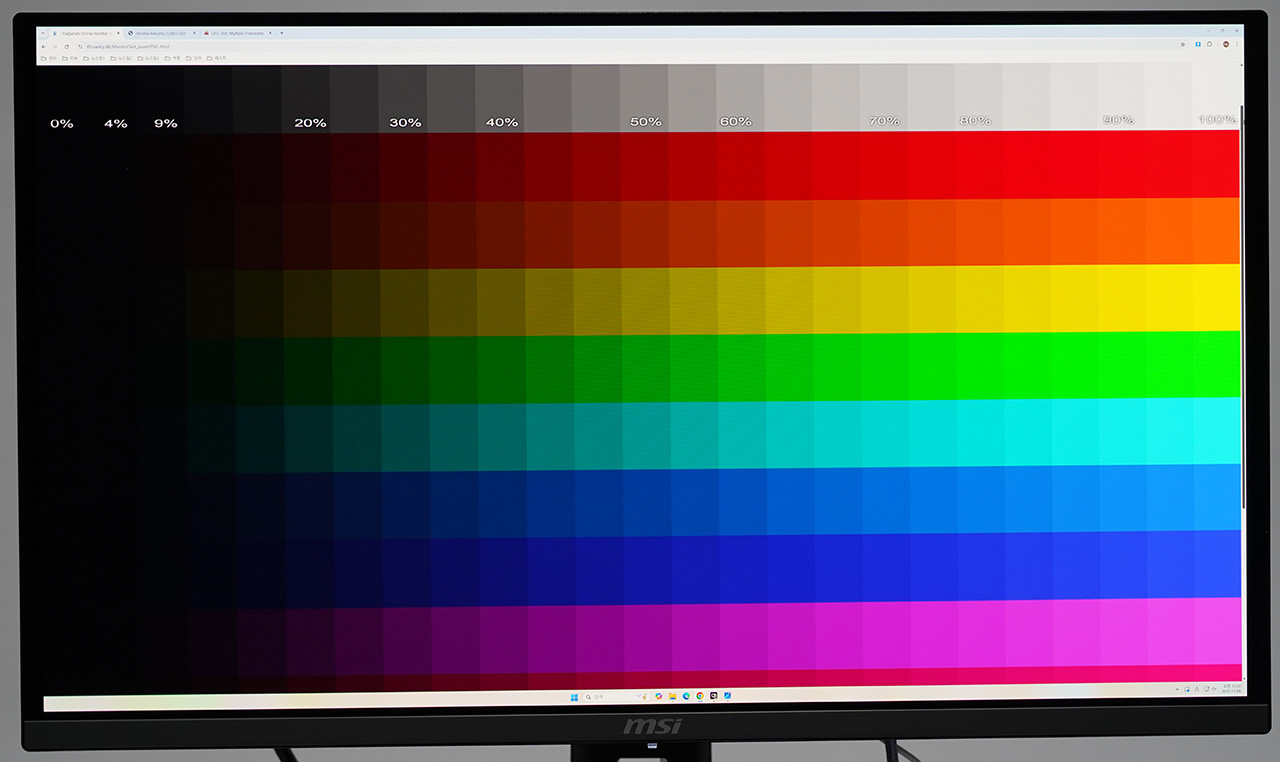Launch File Explorer from taskbar
Viewport: 1280px width, 762px height.
673,696
